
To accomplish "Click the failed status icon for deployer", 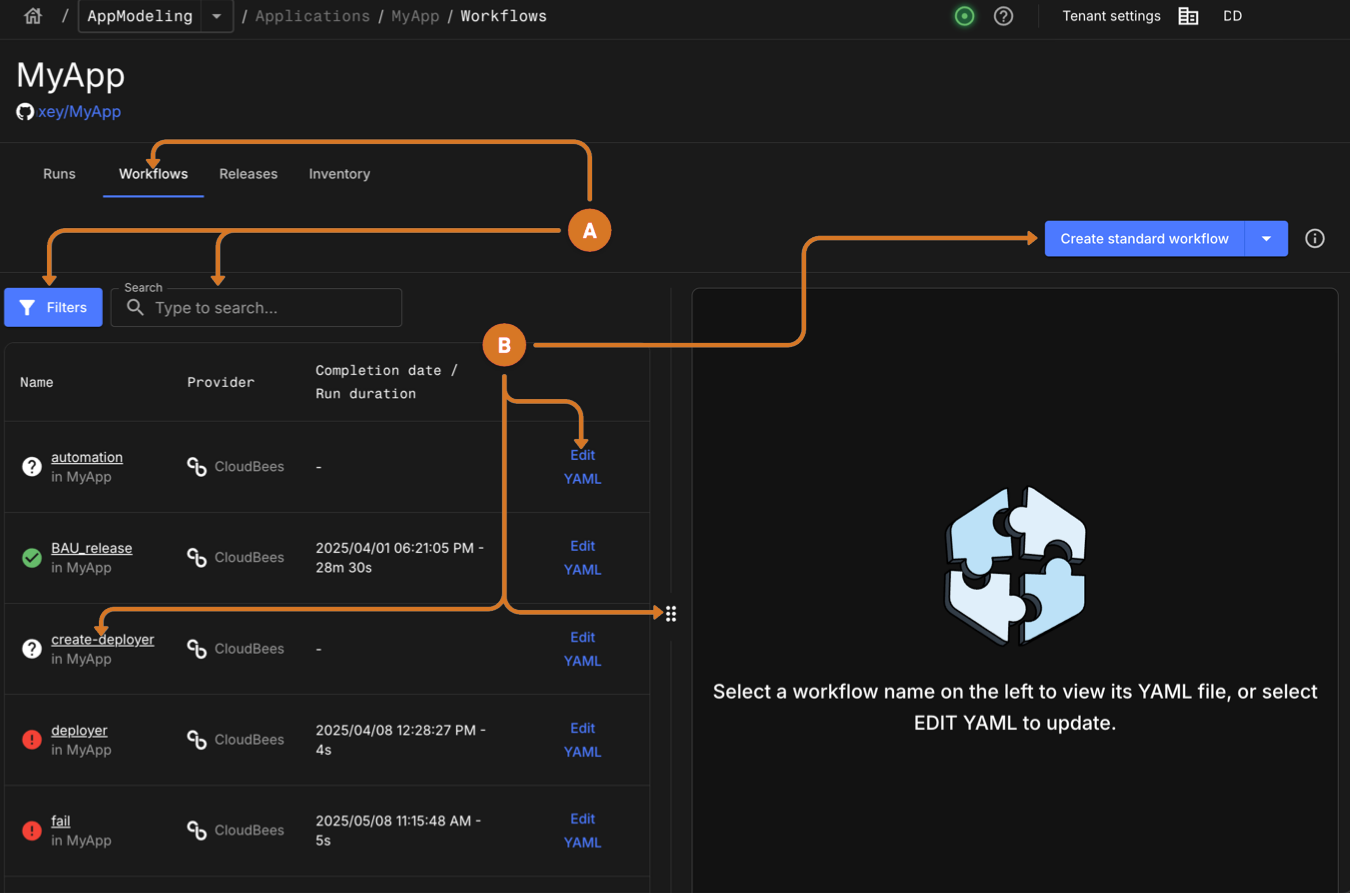I will (x=32, y=740).
